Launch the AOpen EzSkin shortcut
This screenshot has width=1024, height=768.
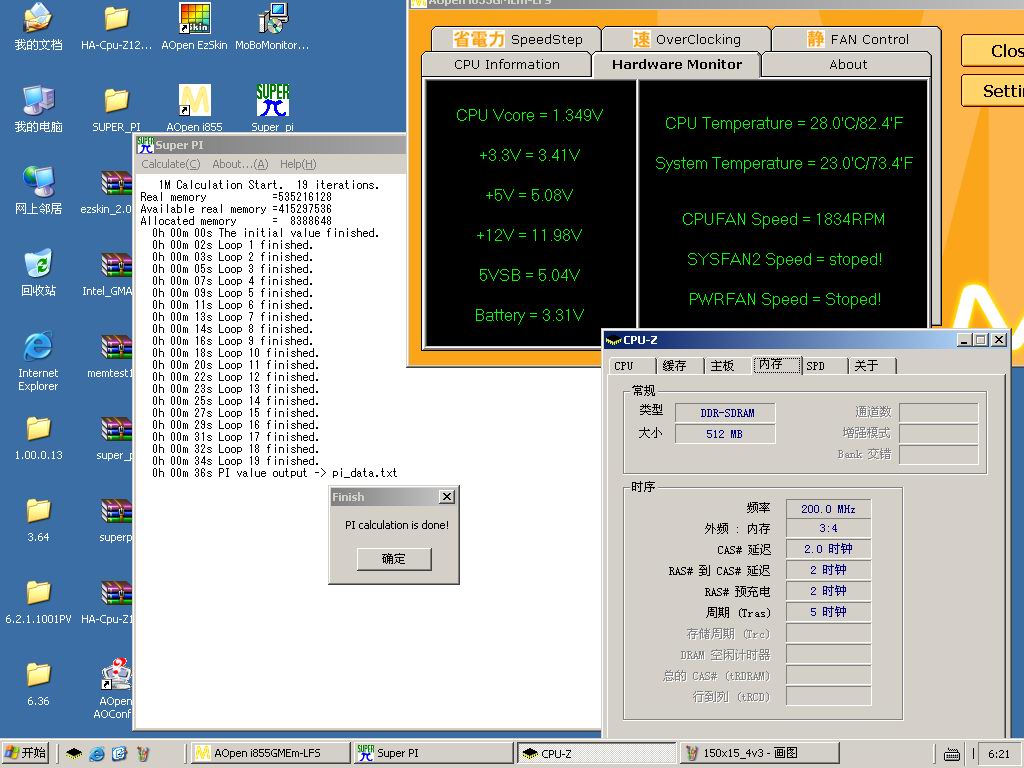point(195,27)
